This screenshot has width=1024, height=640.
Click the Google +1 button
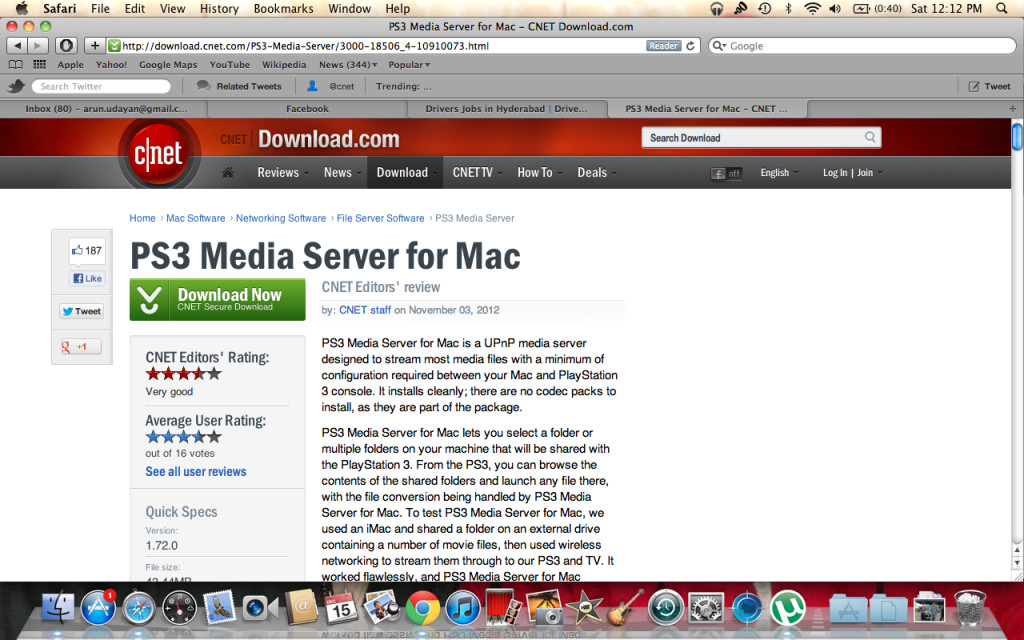coord(82,346)
